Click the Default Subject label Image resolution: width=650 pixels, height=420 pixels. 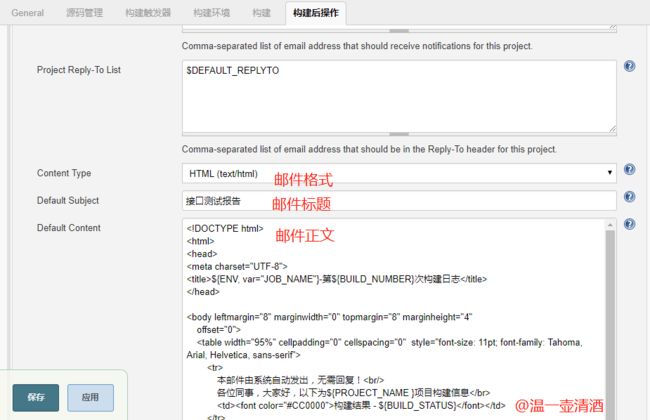pyautogui.click(x=68, y=200)
